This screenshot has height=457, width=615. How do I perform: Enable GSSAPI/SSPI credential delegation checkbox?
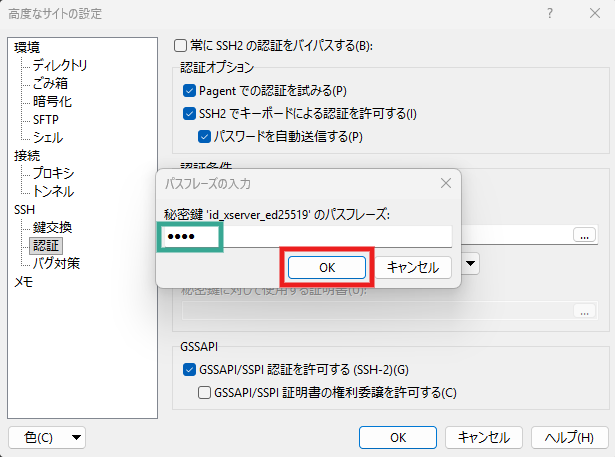(205, 393)
